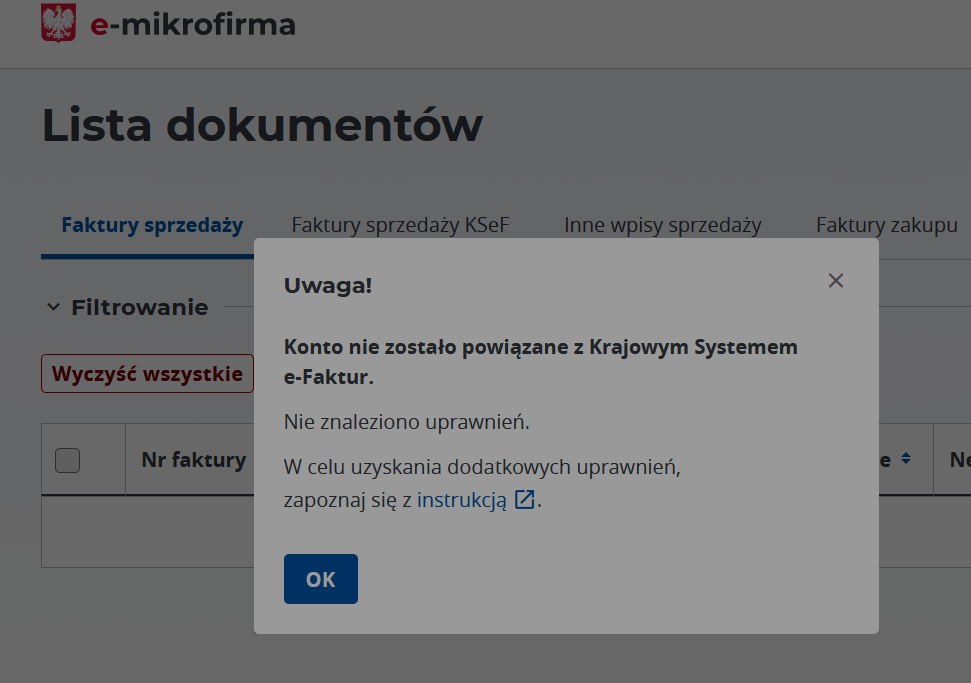
Task: Open the Faktury sprzedaży KSeF tab
Action: click(x=400, y=225)
